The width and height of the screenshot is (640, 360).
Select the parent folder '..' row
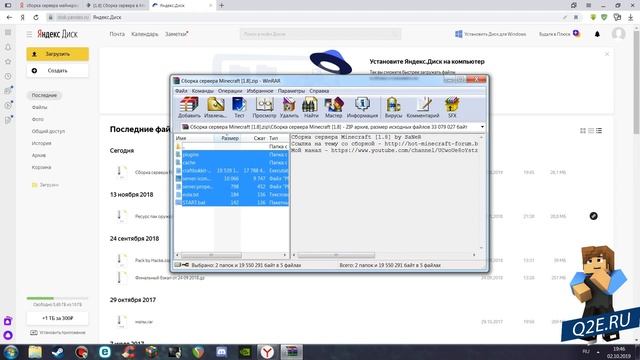[x=232, y=147]
